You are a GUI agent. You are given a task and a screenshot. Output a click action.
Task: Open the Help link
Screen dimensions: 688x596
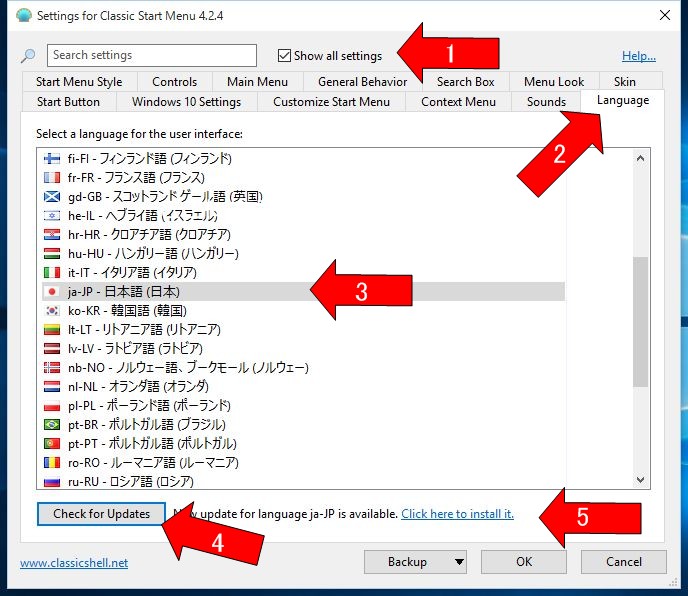(x=639, y=56)
